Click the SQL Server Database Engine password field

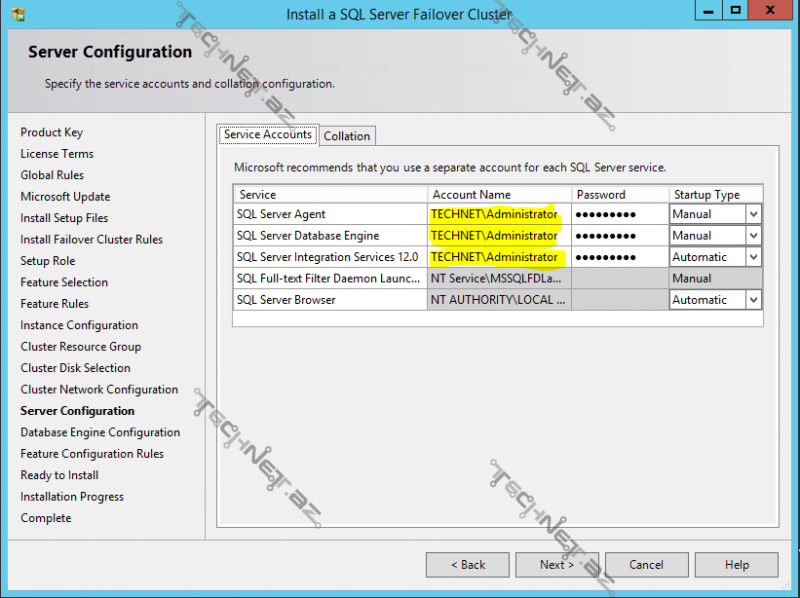click(x=620, y=236)
